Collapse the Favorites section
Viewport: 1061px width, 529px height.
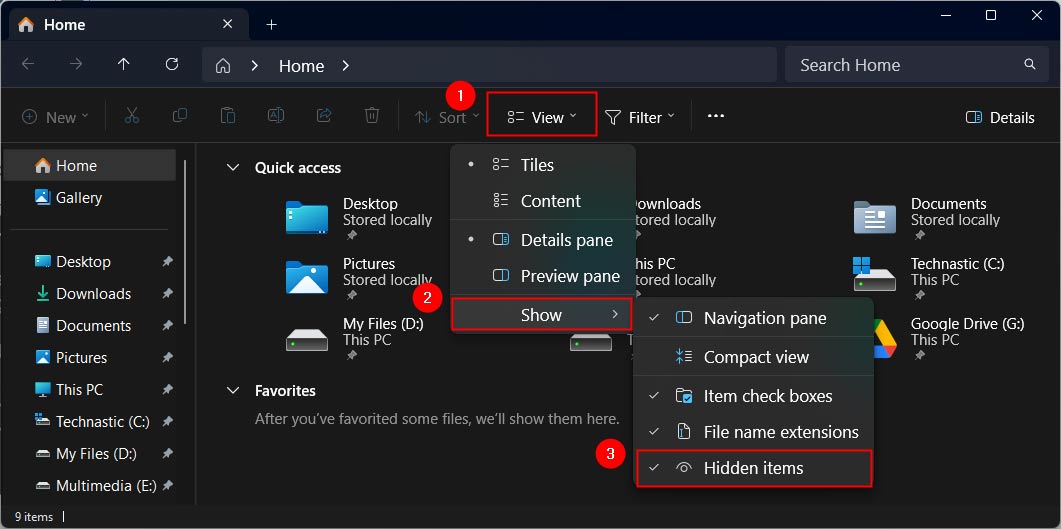(233, 390)
